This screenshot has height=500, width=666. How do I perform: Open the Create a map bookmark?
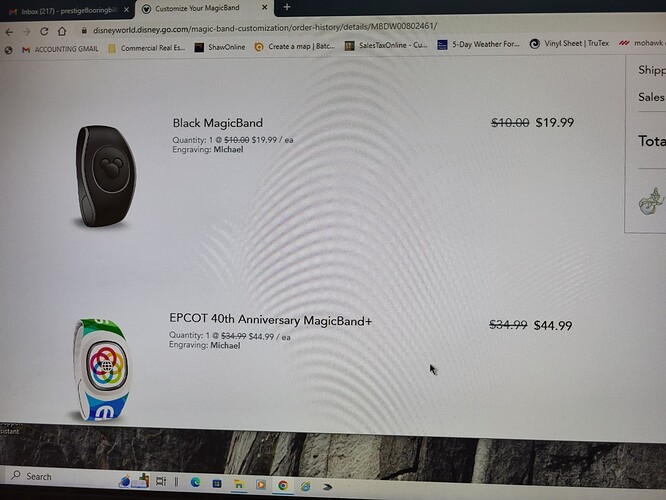tap(295, 46)
